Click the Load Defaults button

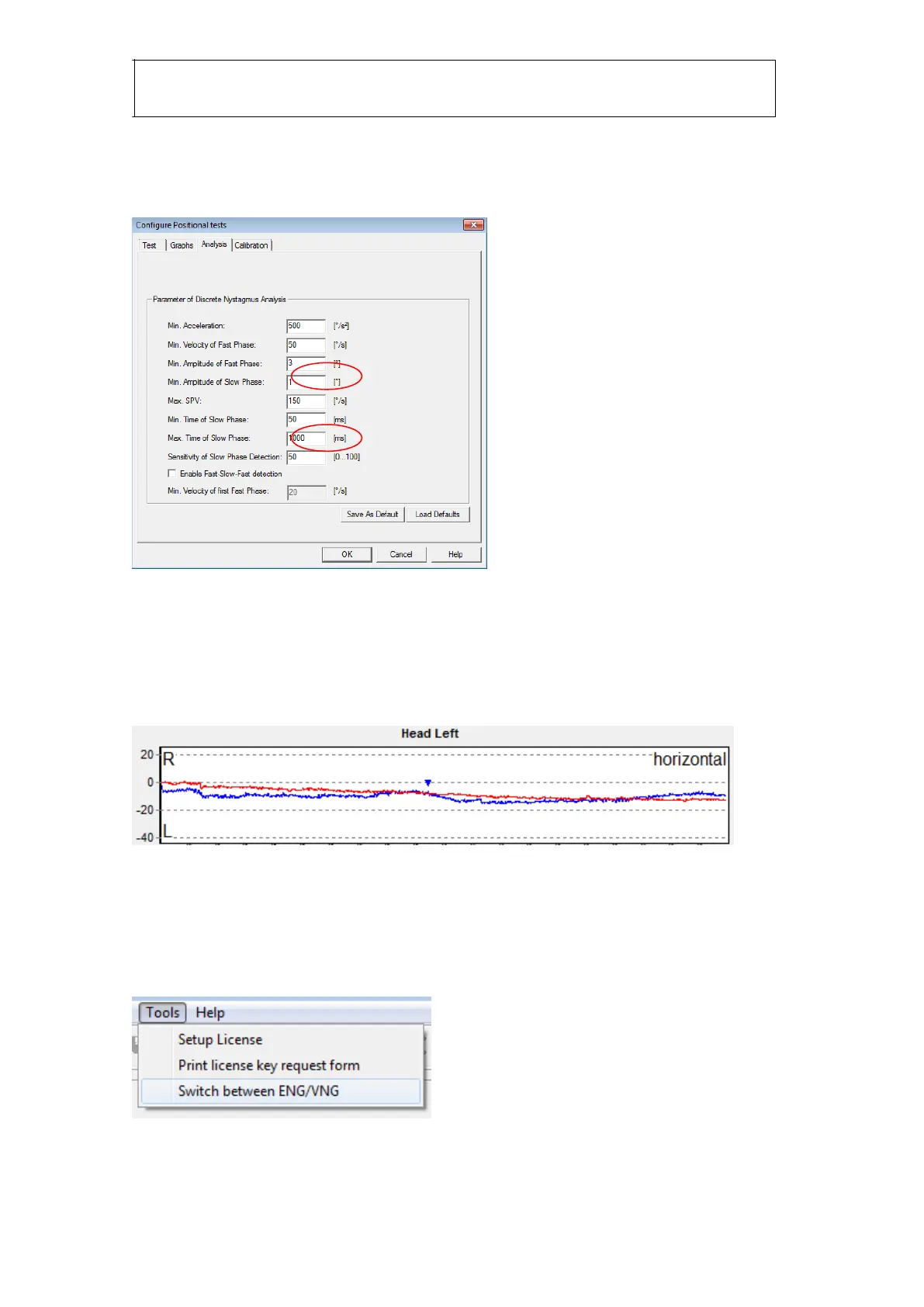point(438,515)
